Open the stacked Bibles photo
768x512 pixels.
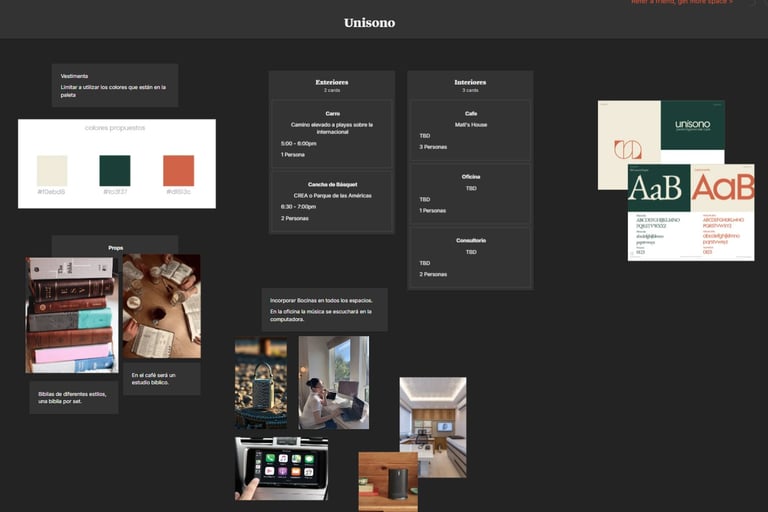pos(72,315)
